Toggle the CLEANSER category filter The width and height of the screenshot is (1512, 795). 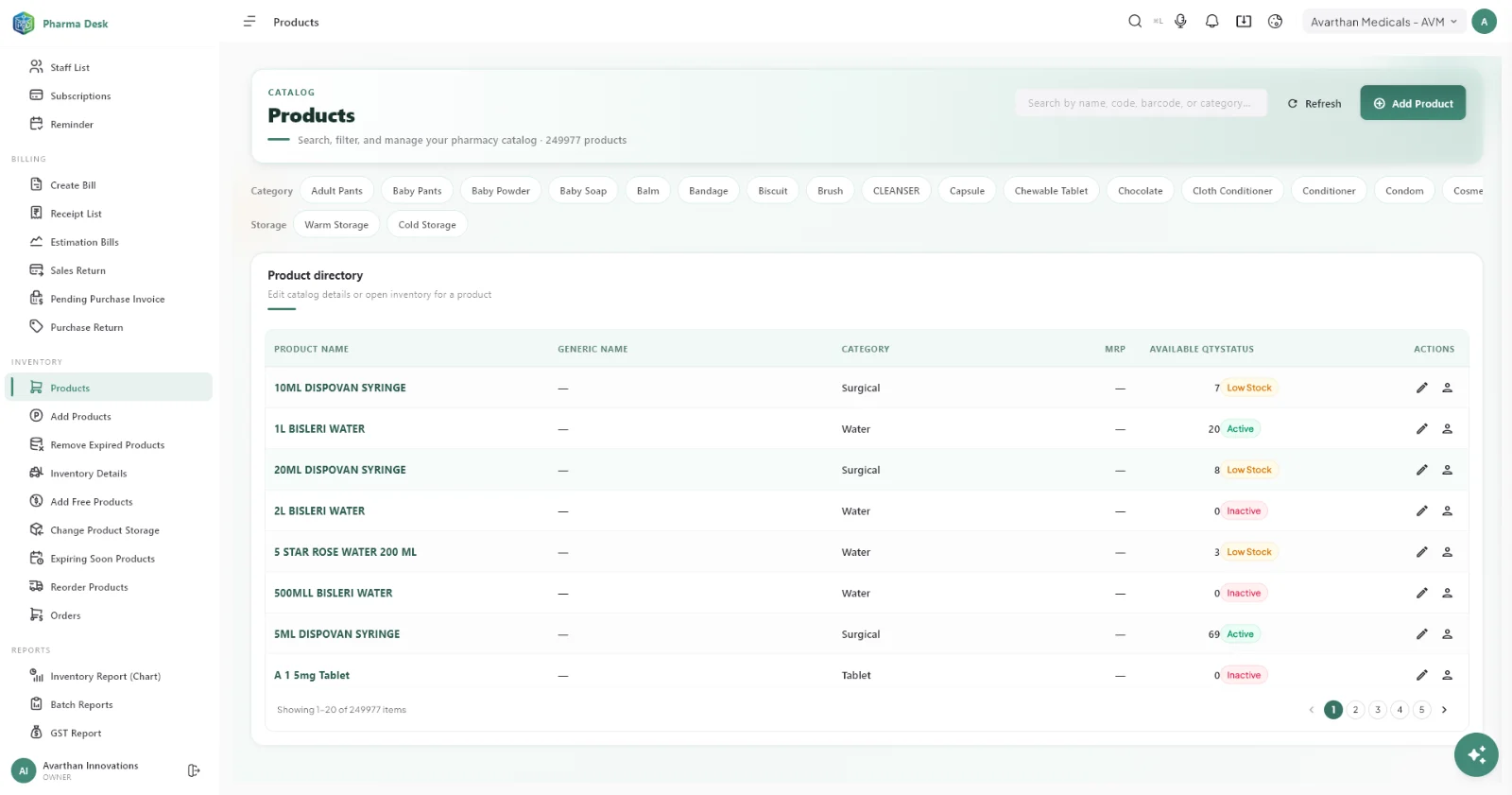tap(896, 191)
